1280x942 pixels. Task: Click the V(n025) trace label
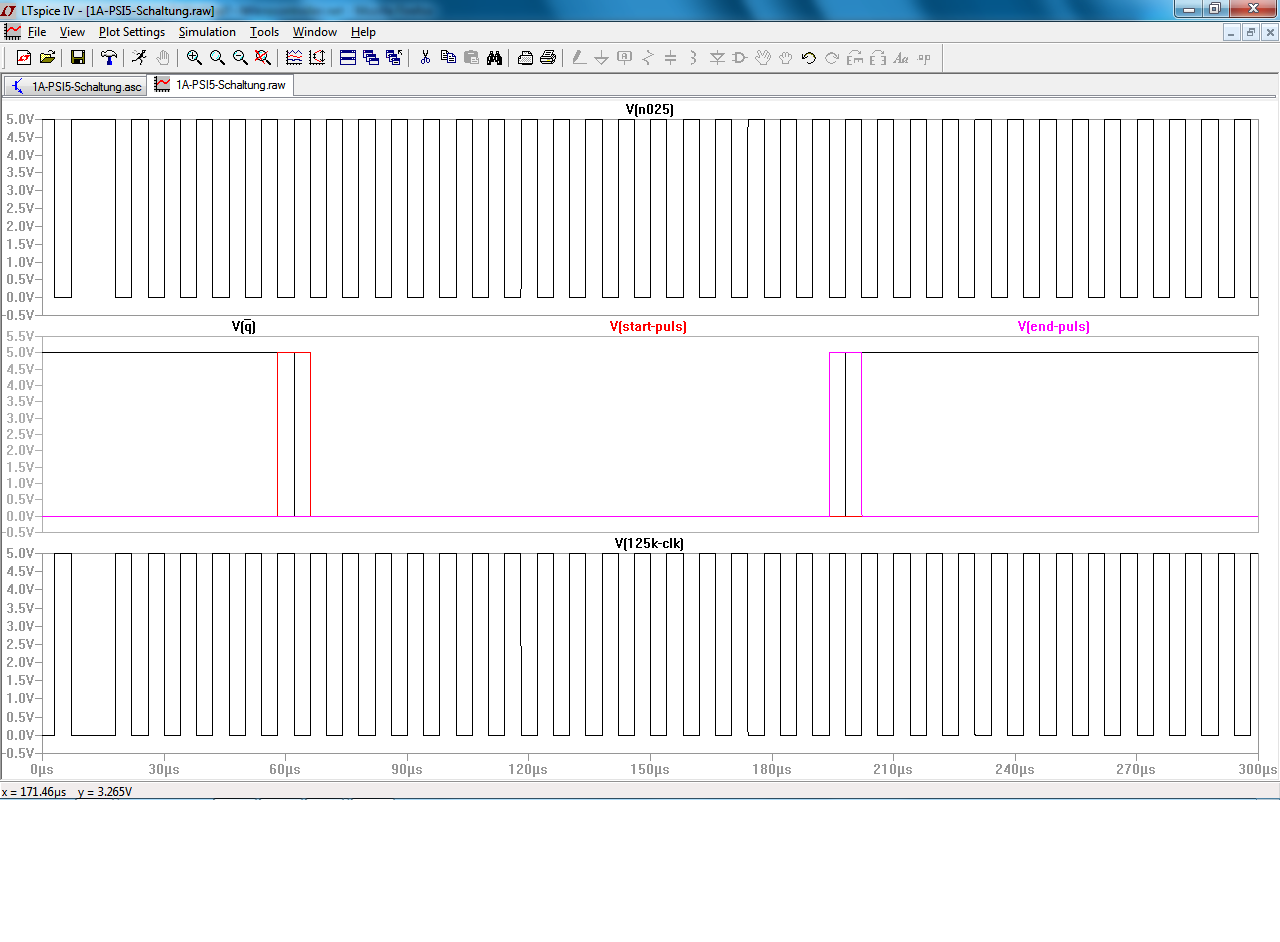point(650,109)
